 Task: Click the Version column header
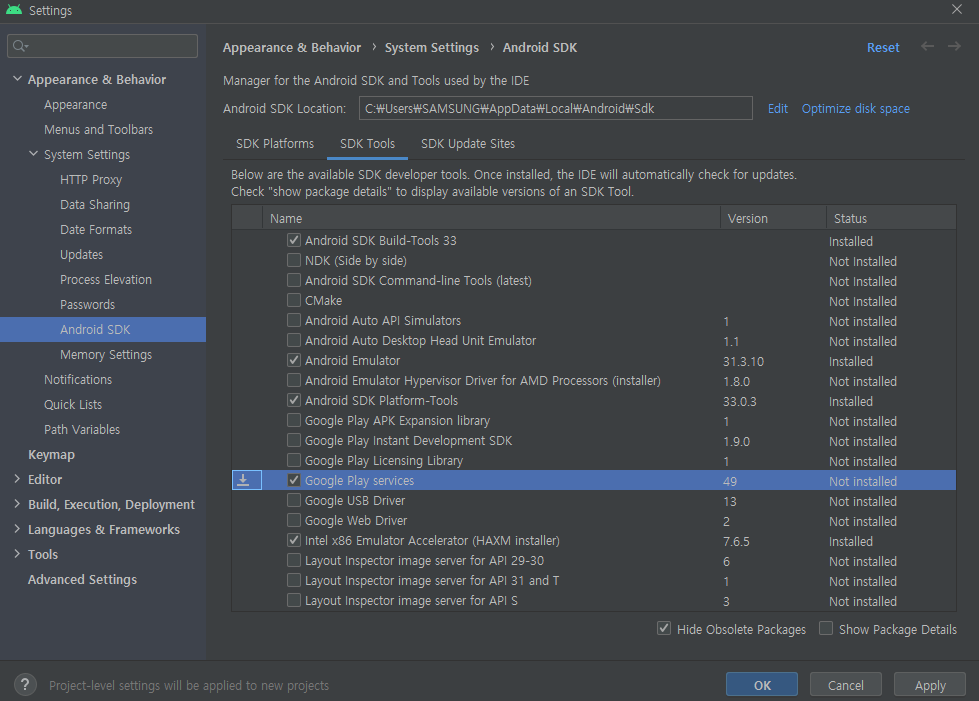(773, 218)
